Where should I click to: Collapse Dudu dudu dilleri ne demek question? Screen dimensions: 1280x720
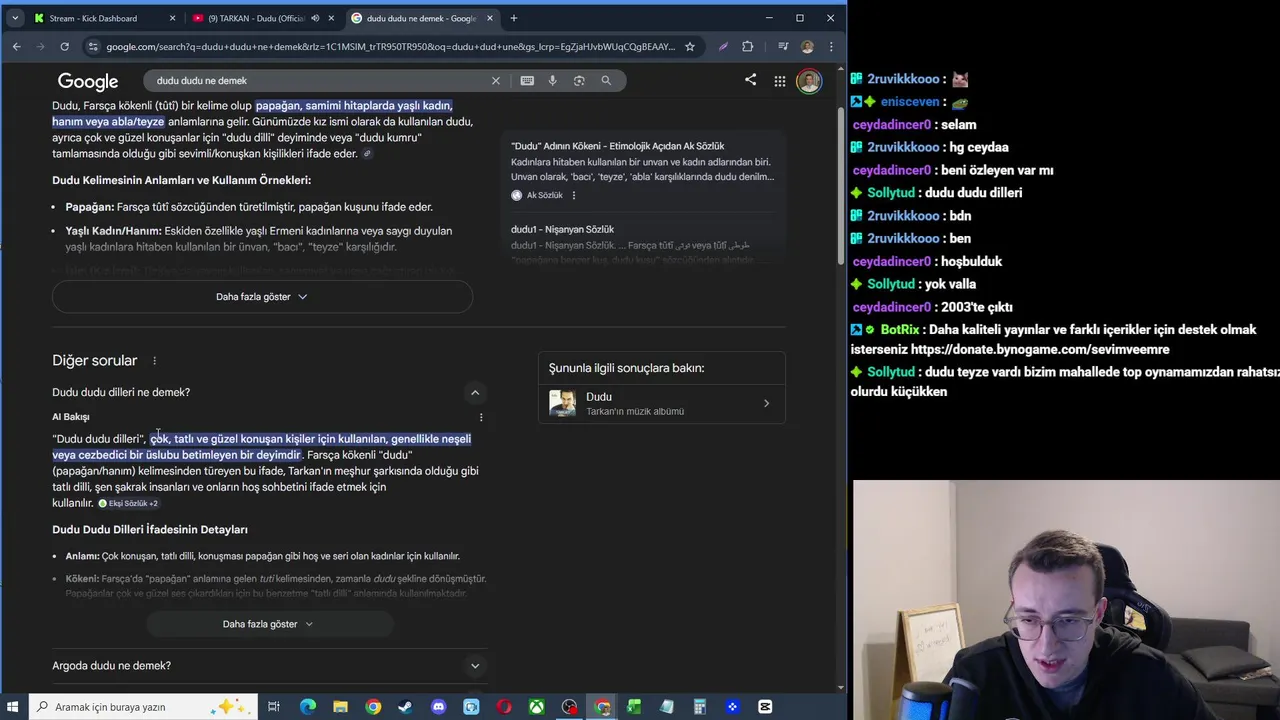[475, 392]
